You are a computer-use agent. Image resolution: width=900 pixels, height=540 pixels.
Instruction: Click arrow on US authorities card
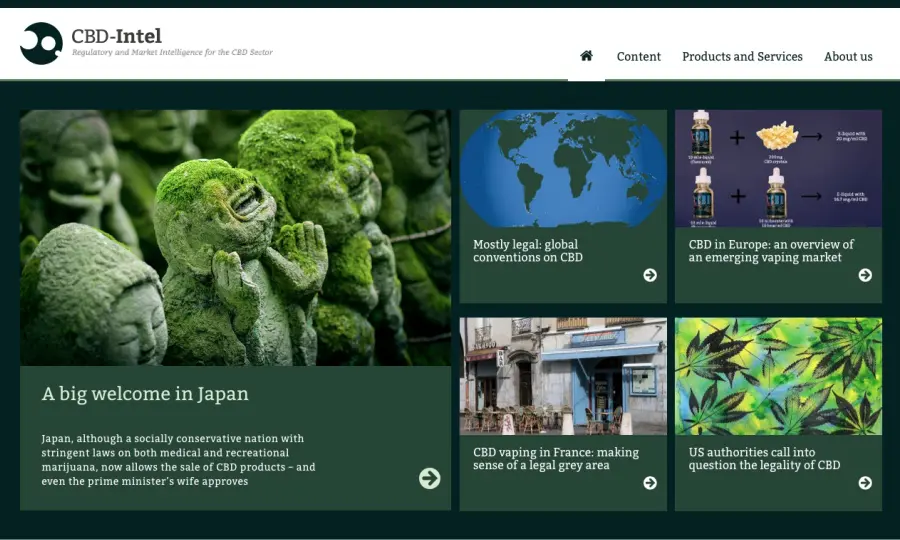pos(865,483)
